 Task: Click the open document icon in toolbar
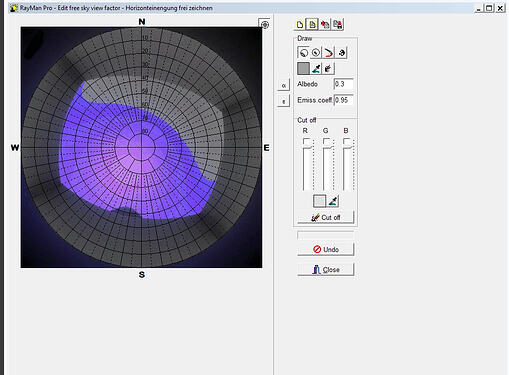312,25
